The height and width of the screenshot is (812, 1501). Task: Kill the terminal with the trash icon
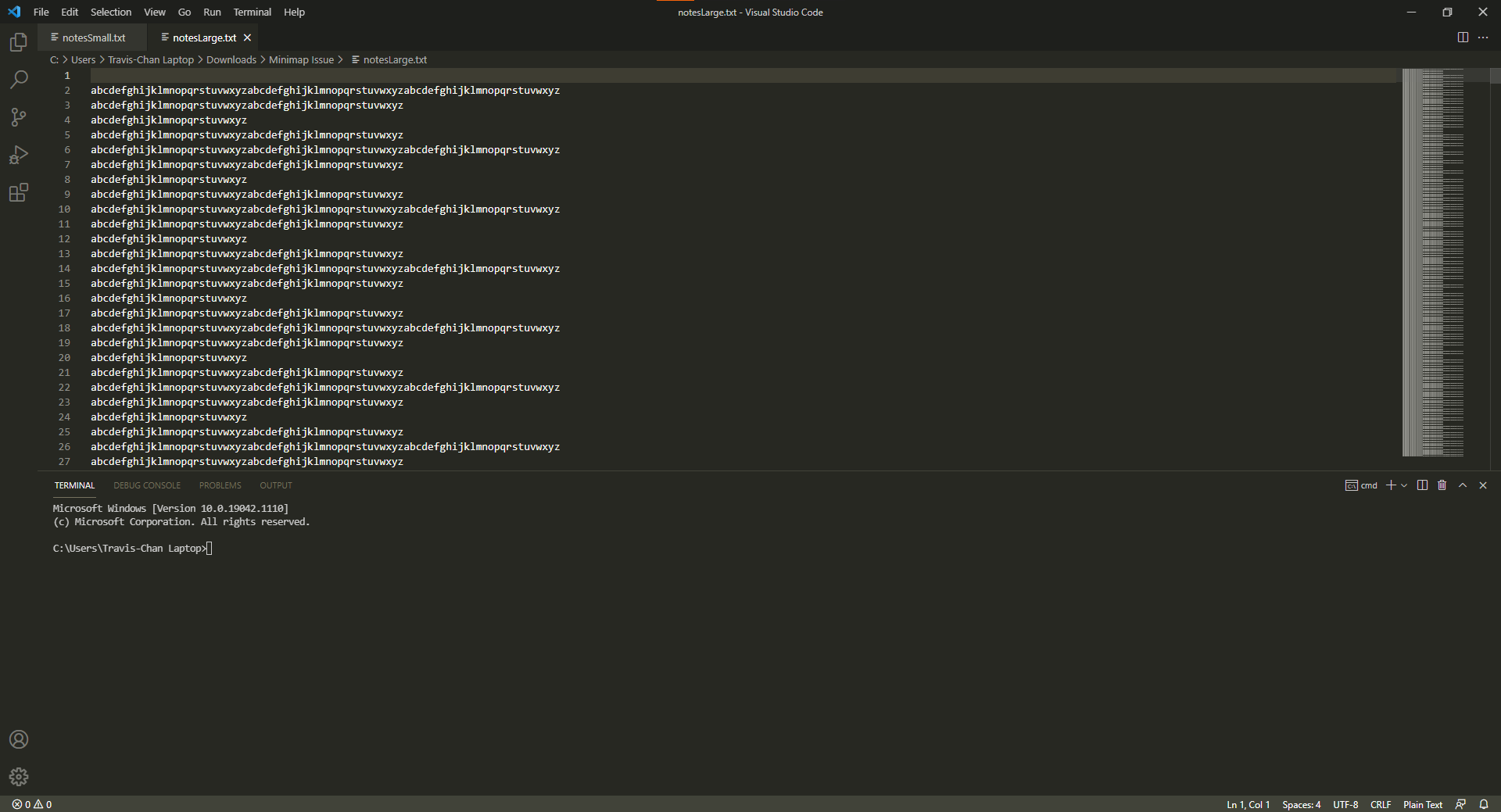(1442, 485)
